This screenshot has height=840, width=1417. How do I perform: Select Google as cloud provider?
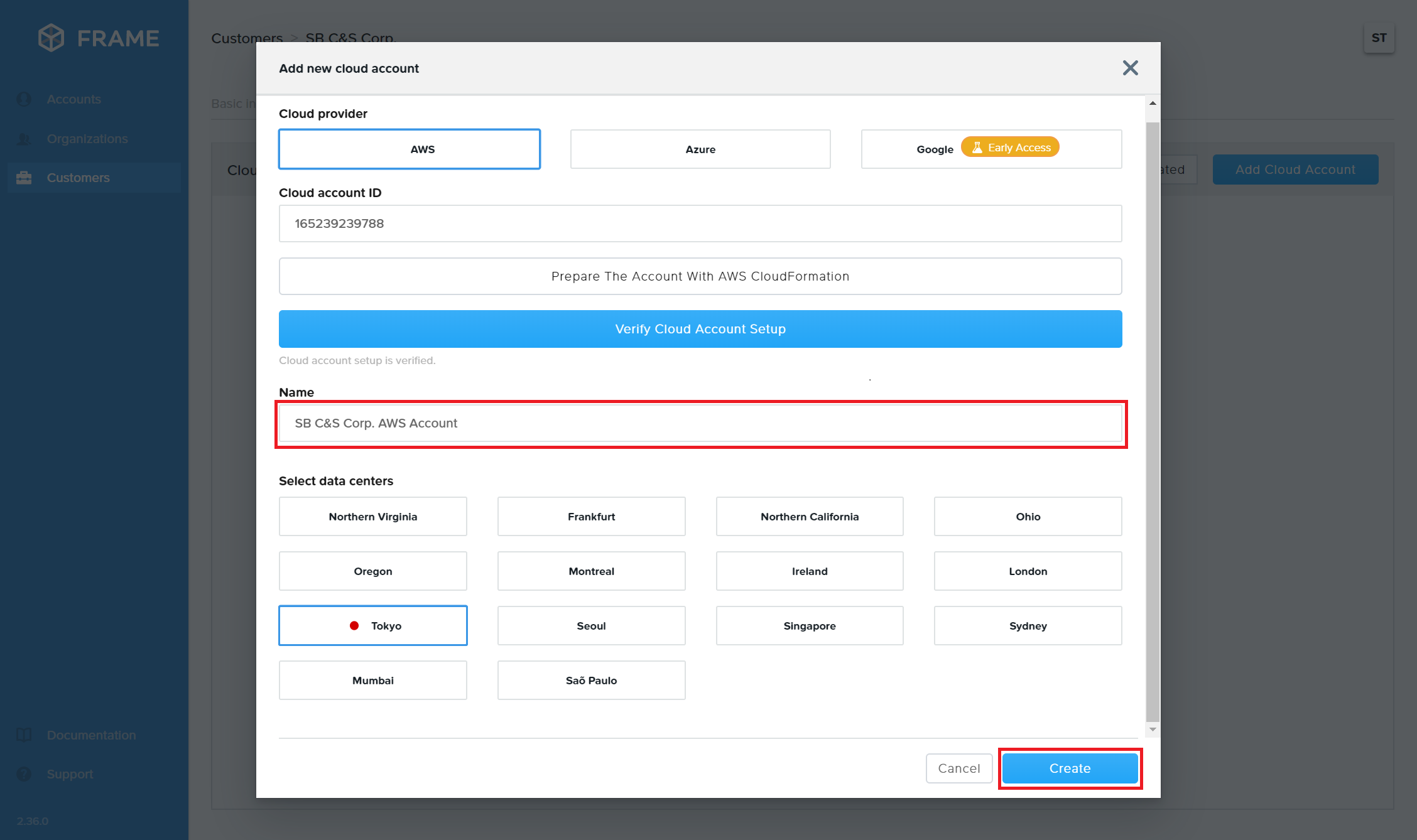[x=991, y=149]
